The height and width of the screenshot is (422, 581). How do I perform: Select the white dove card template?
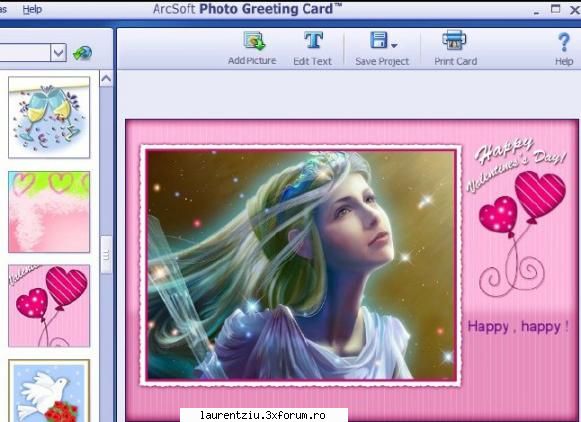click(x=49, y=391)
